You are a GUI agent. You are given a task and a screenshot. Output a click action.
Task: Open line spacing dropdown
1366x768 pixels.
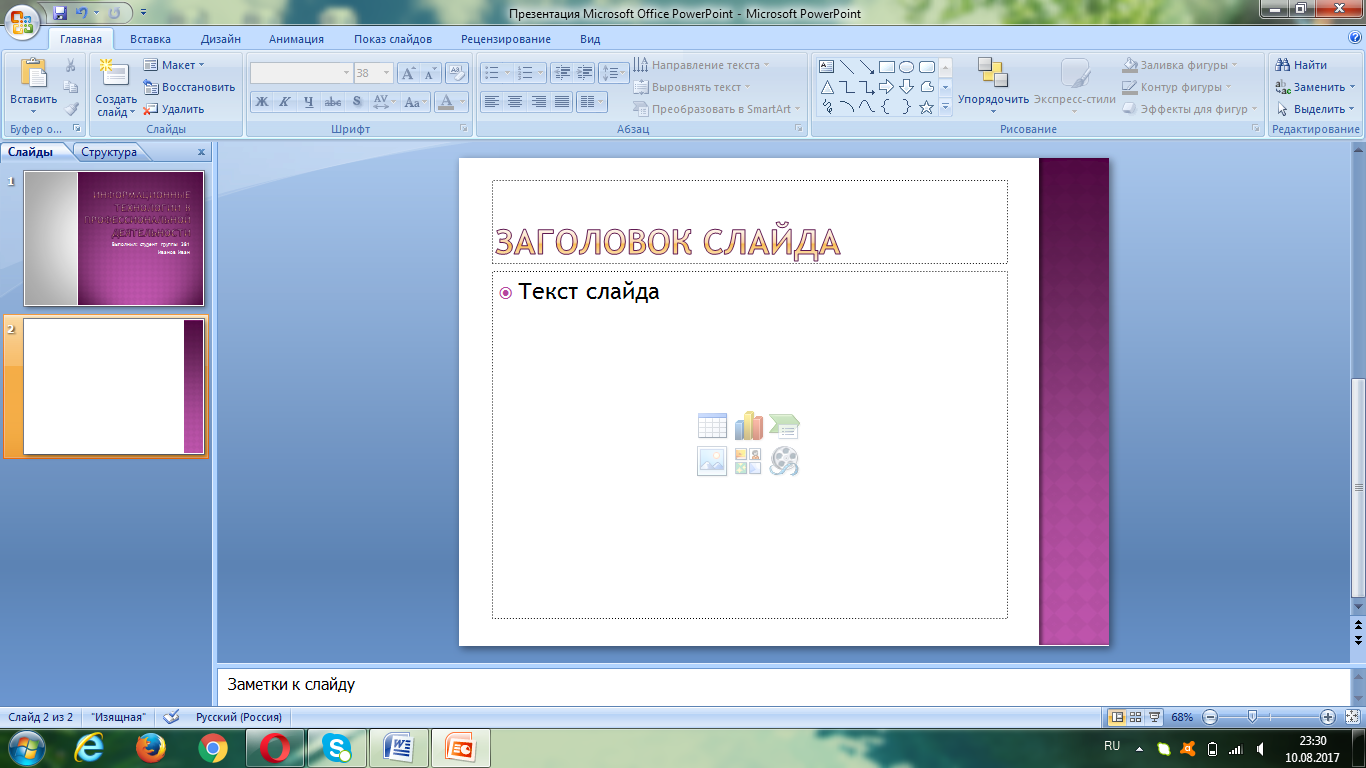[x=613, y=73]
